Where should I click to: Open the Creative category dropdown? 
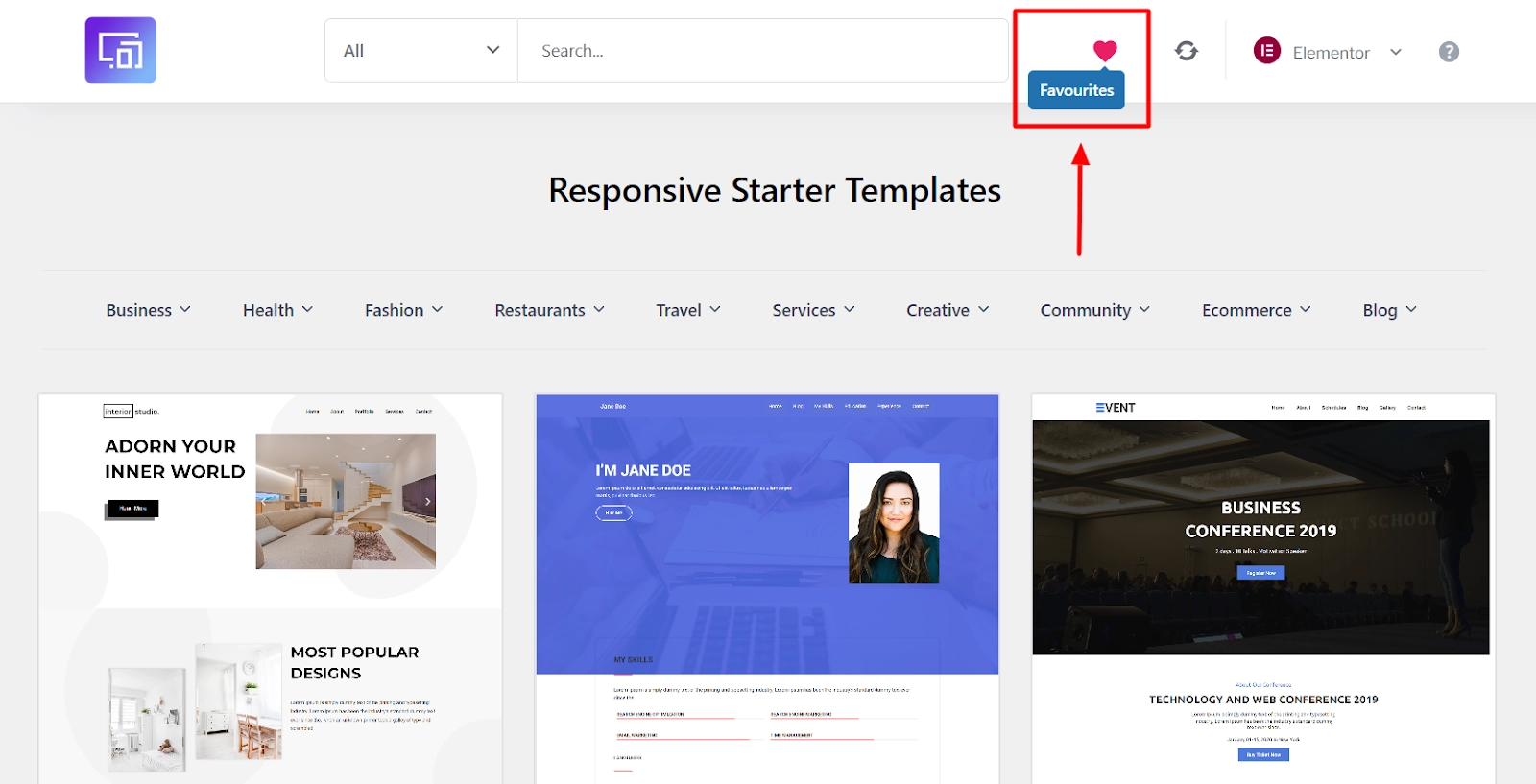tap(948, 310)
